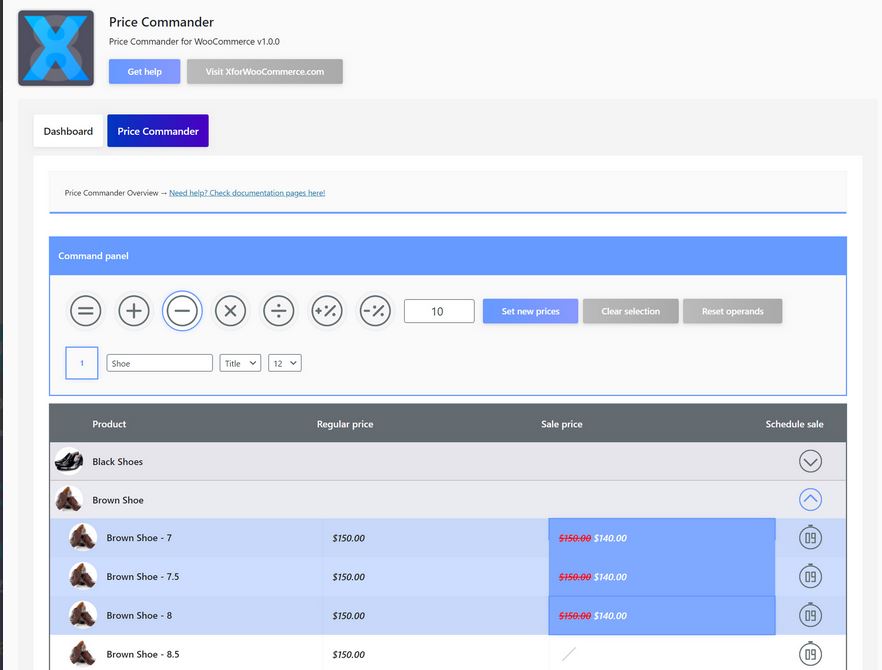Click Visit XforWooCommerce.com button
This screenshot has width=882, height=670.
coord(265,71)
